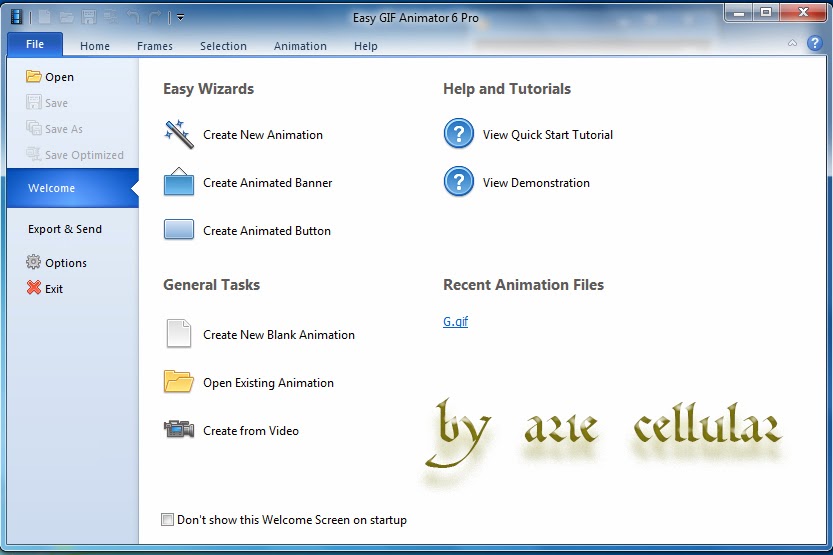Click the Options gear icon
Viewport: 833px width, 555px height.
[33, 262]
